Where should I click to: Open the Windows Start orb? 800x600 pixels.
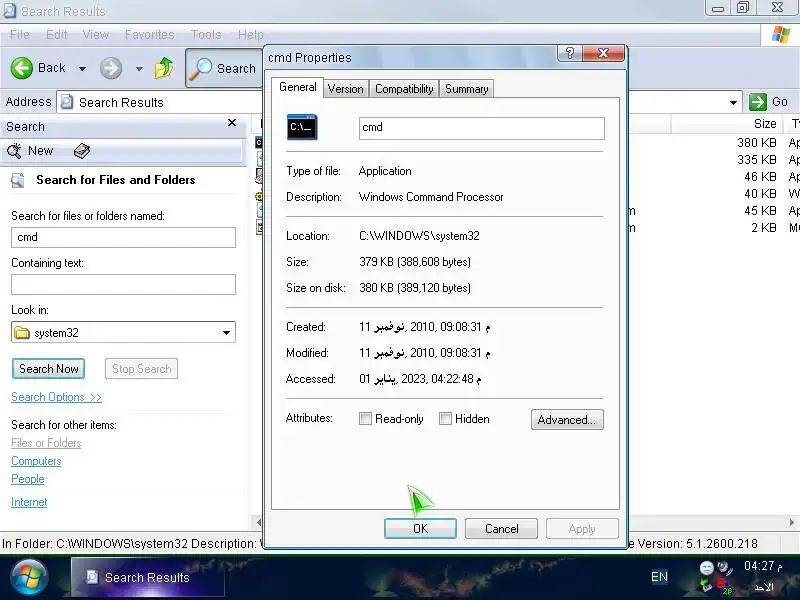pos(29,578)
